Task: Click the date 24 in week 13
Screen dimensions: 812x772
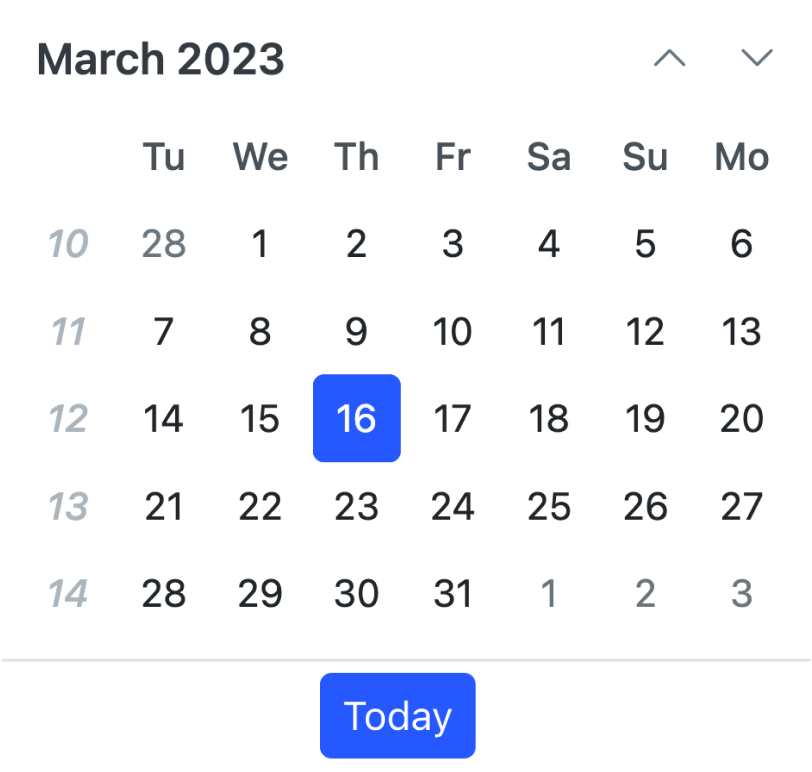Action: tap(452, 506)
